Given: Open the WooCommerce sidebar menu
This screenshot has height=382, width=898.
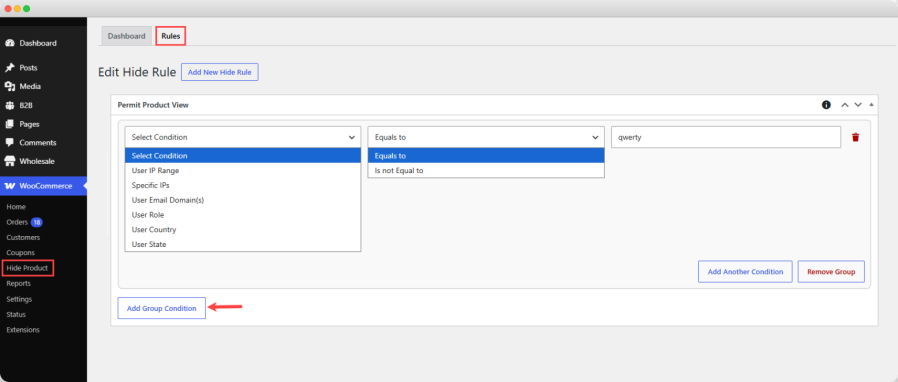Looking at the screenshot, I should pos(44,186).
